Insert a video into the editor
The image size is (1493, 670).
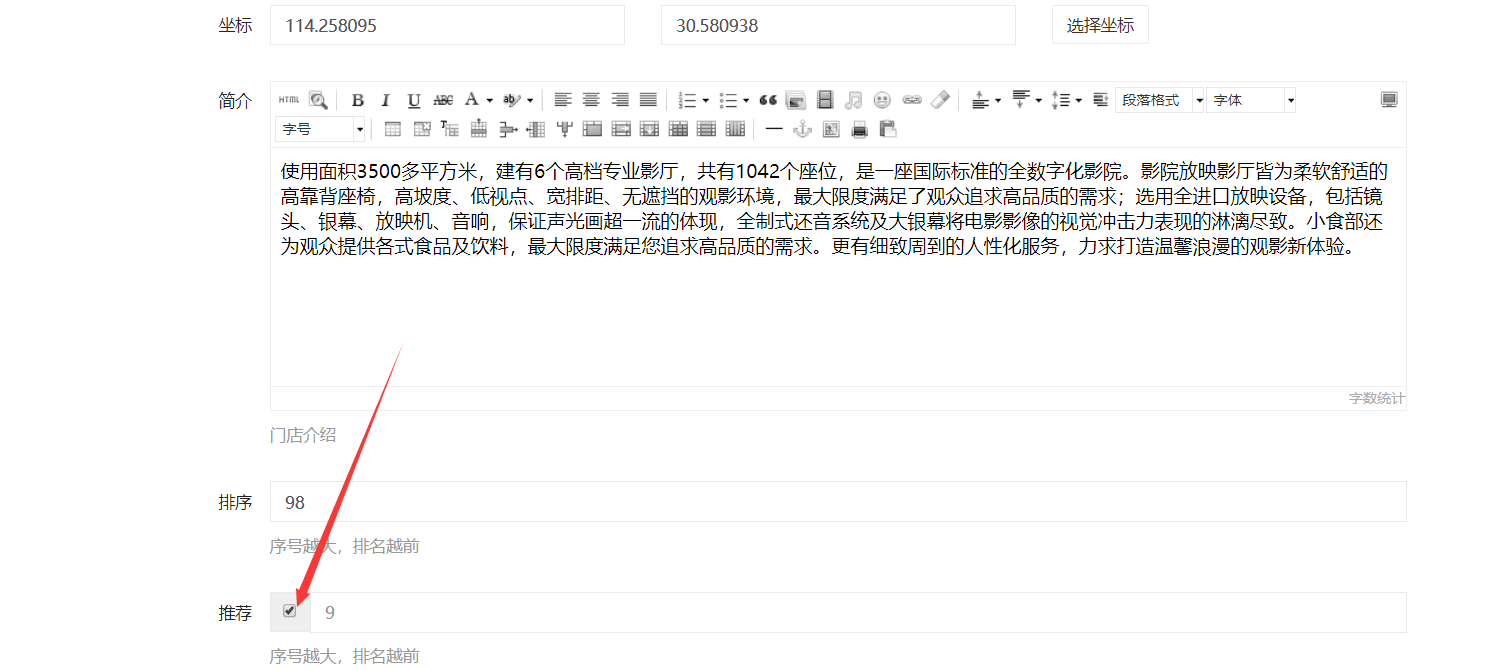(x=825, y=100)
